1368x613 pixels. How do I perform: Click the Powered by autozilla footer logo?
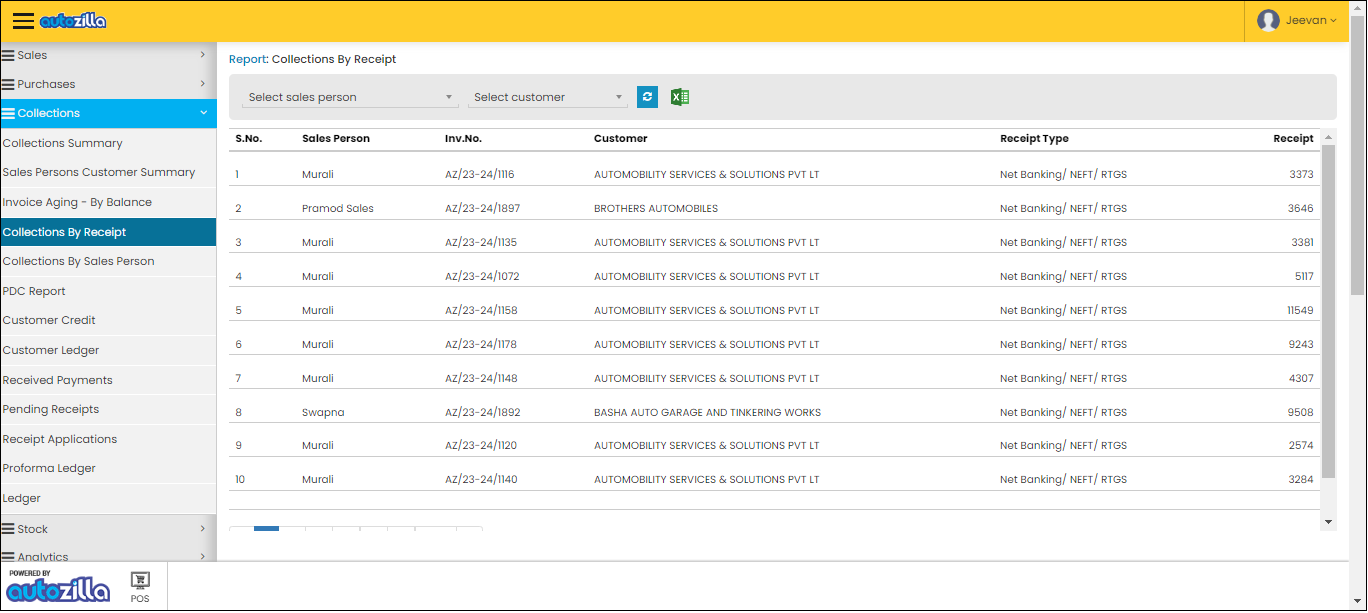coord(58,587)
